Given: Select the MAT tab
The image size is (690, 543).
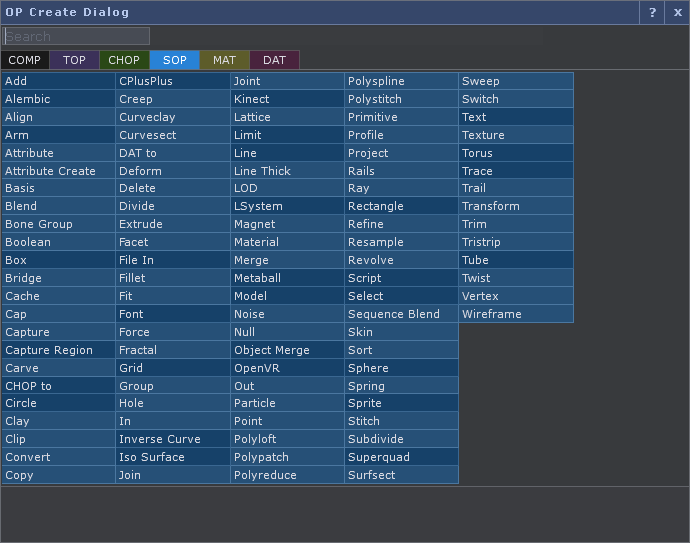Looking at the screenshot, I should [224, 60].
